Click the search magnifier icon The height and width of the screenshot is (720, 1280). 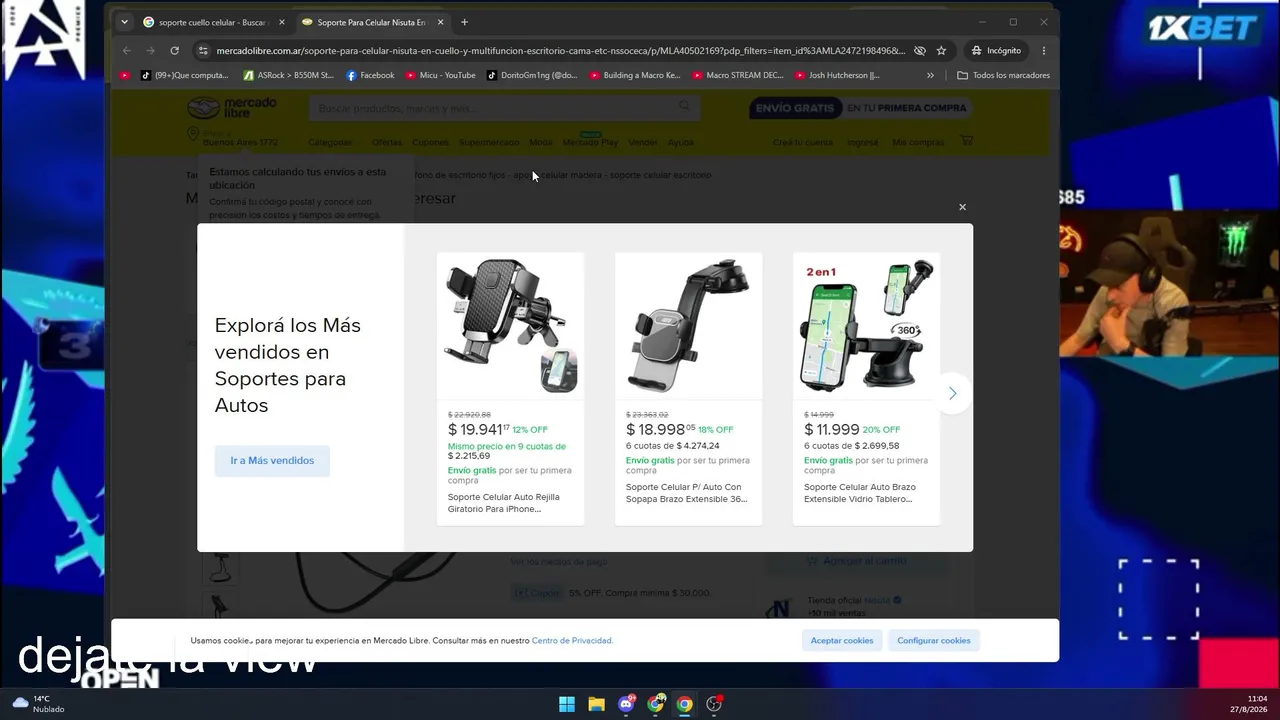[x=685, y=106]
